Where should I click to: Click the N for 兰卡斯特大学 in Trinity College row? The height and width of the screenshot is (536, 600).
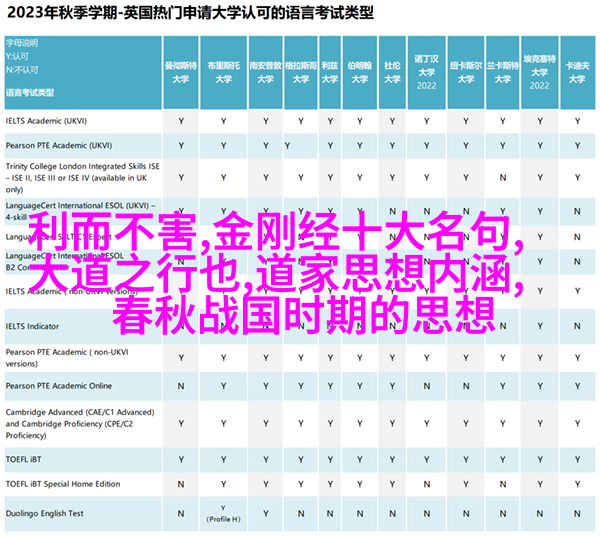(503, 178)
